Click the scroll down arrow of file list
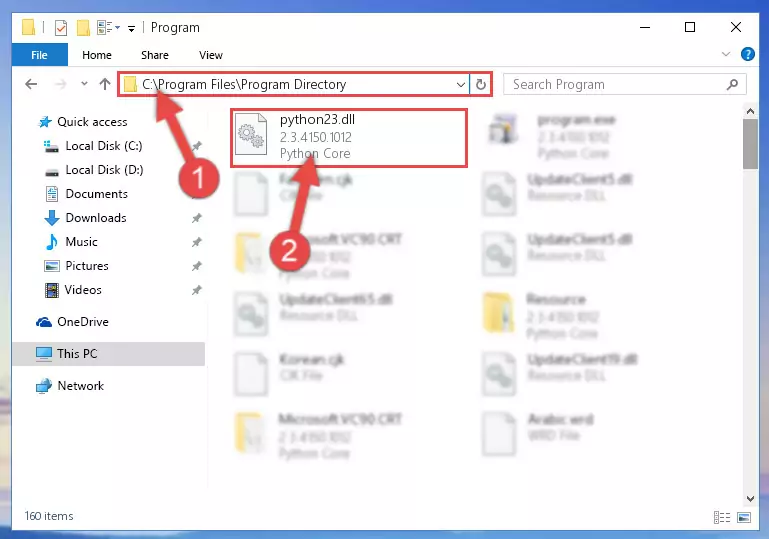This screenshot has width=769, height=539. point(750,499)
